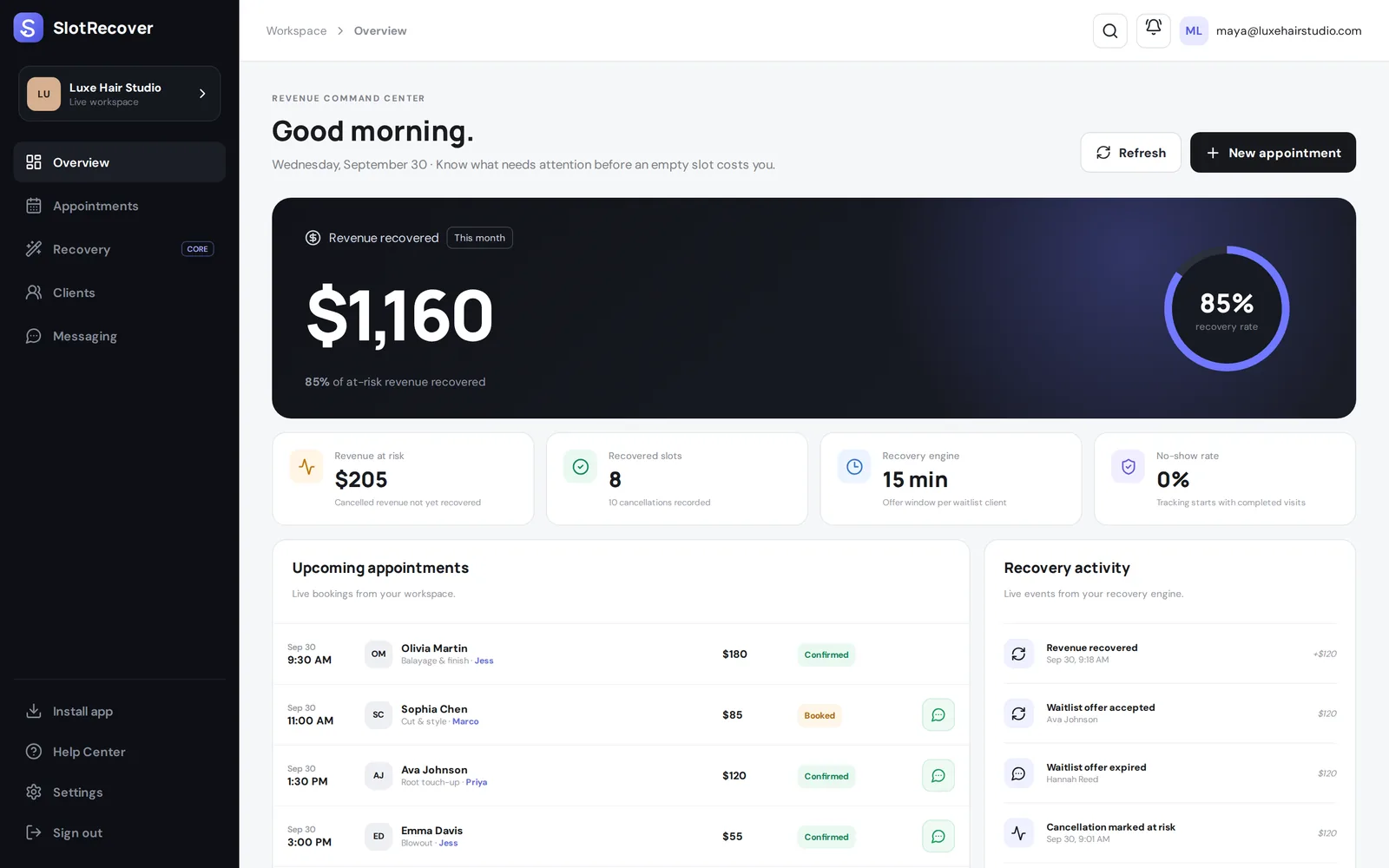1389x868 pixels.
Task: Click the CORE badge next to Recovery
Action: 197,249
